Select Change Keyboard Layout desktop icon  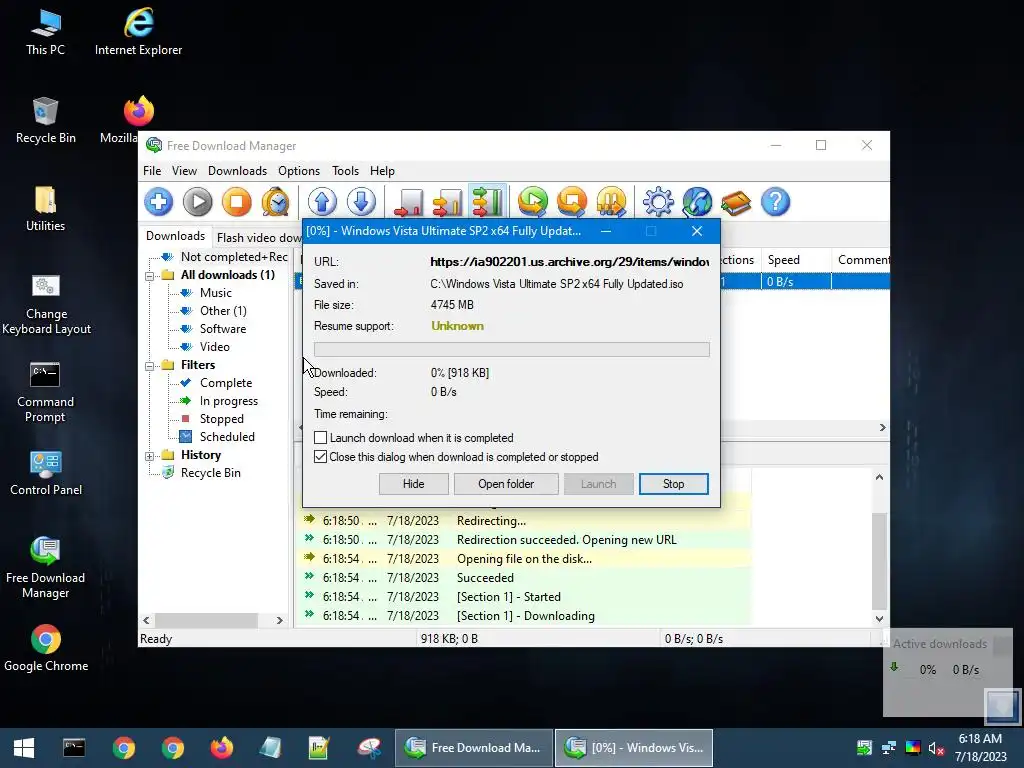click(46, 304)
